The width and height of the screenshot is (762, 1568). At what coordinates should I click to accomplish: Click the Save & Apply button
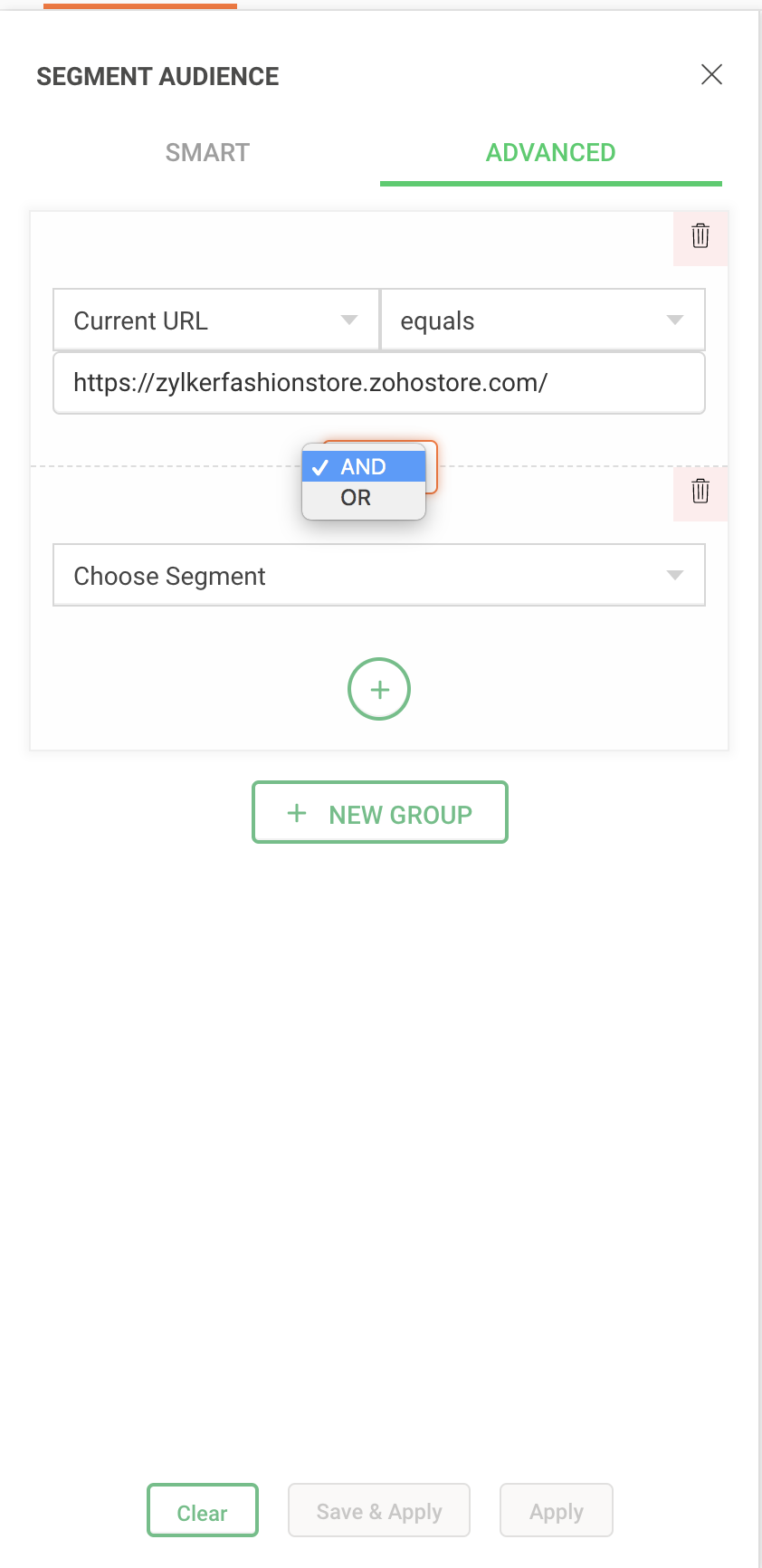point(379,1511)
